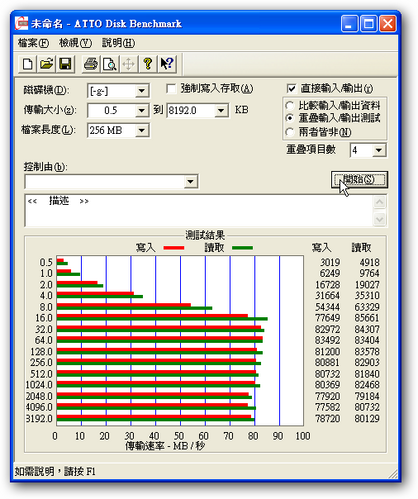Save benchmark results with floppy icon
Viewport: 418px width, 499px height.
pyautogui.click(x=65, y=64)
